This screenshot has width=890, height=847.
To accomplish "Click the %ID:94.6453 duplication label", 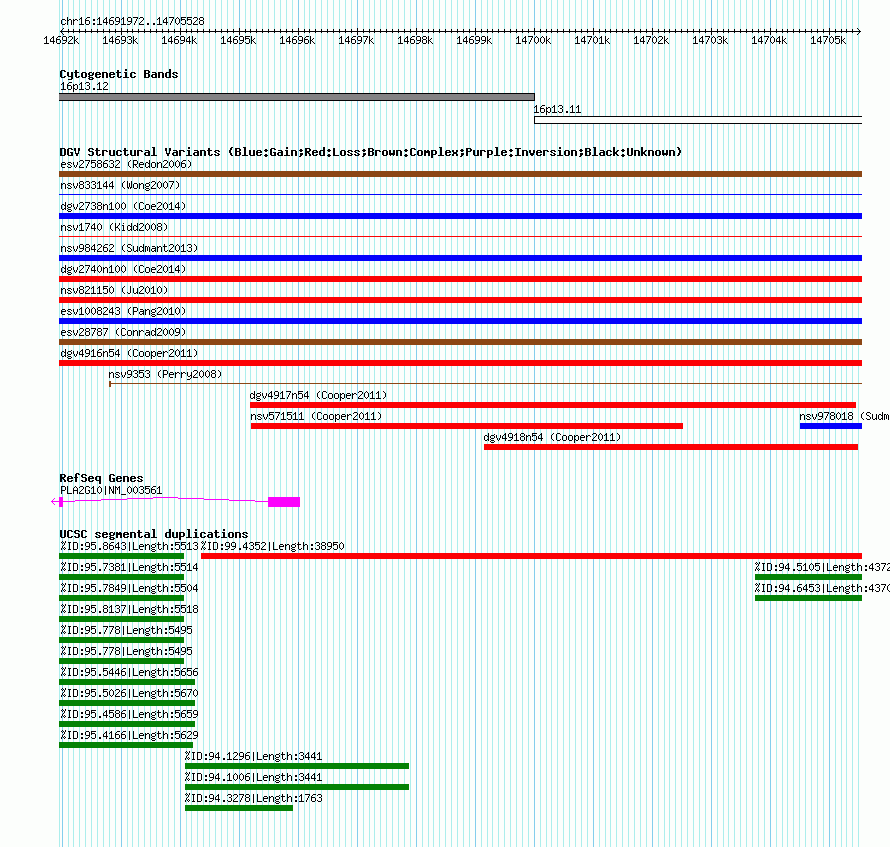I will click(x=822, y=588).
